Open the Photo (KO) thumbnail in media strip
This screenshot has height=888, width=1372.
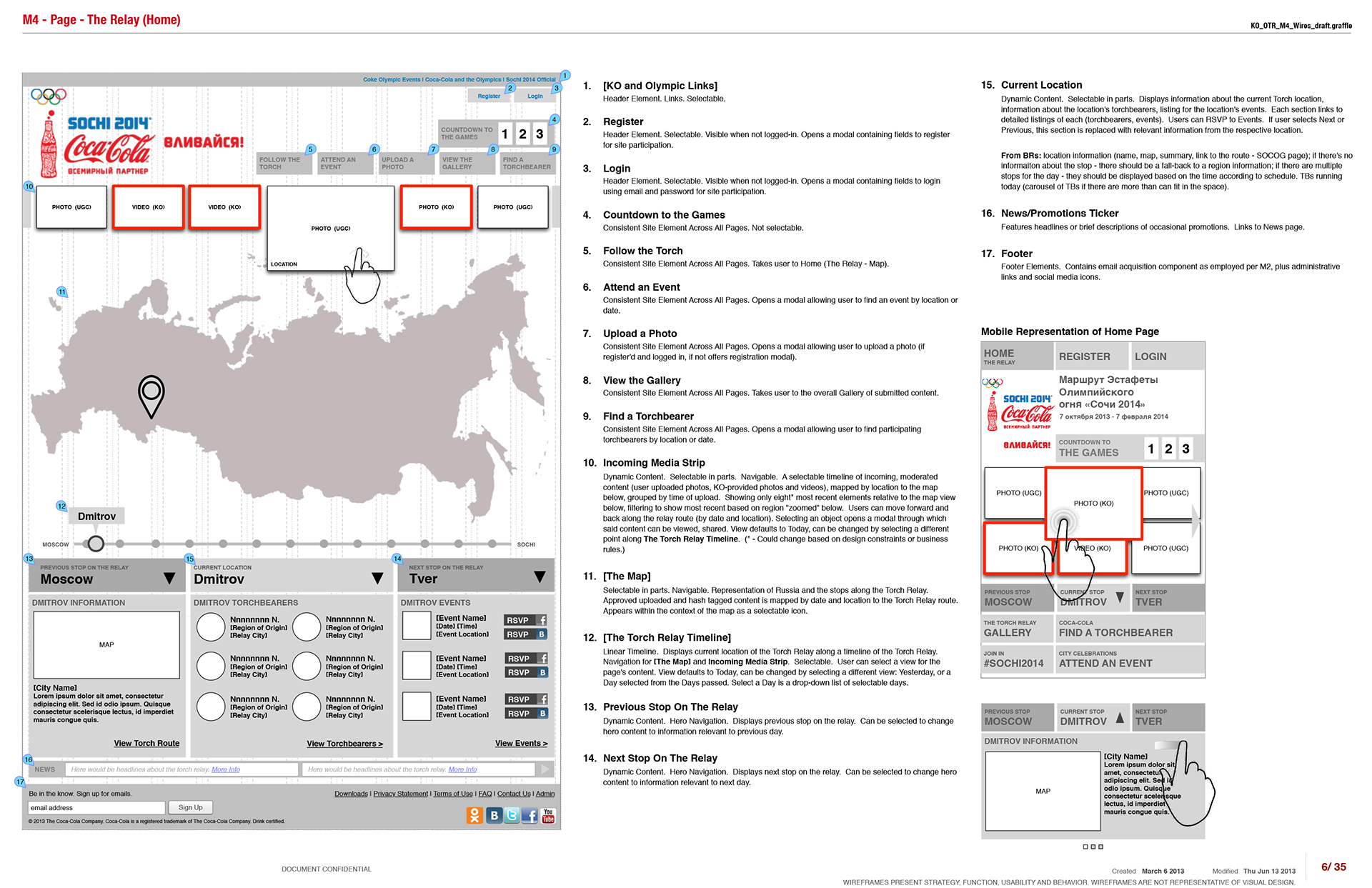point(436,207)
